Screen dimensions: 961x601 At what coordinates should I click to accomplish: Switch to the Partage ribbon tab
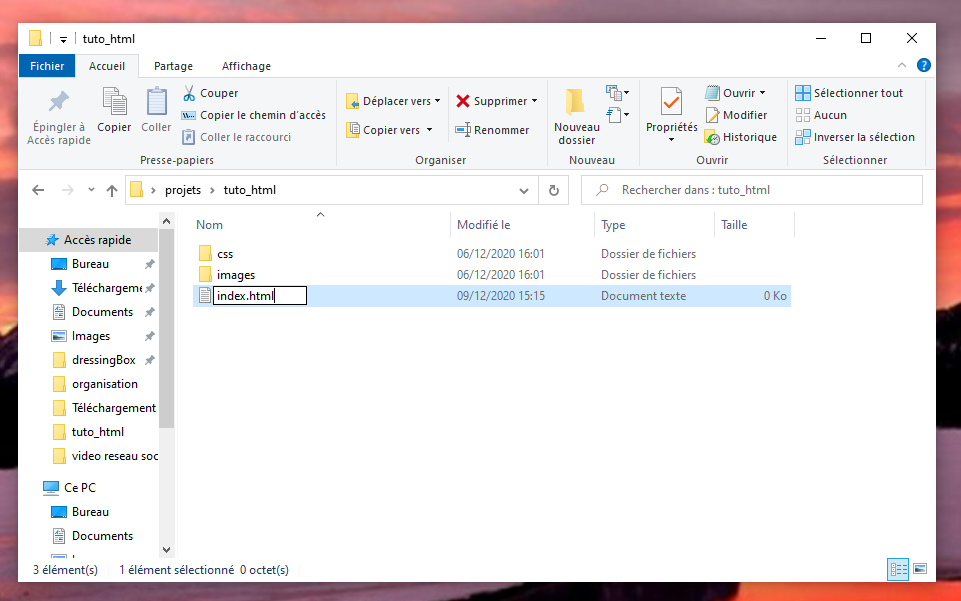click(173, 66)
